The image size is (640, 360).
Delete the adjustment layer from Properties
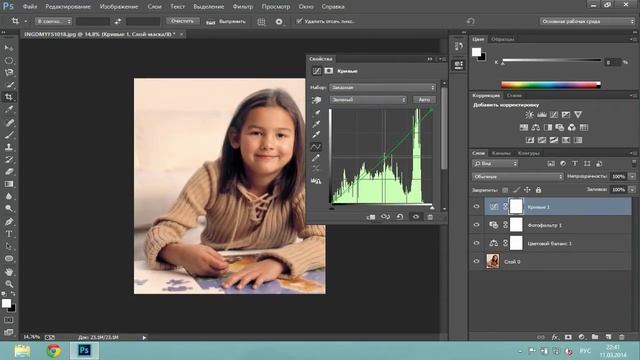point(430,217)
